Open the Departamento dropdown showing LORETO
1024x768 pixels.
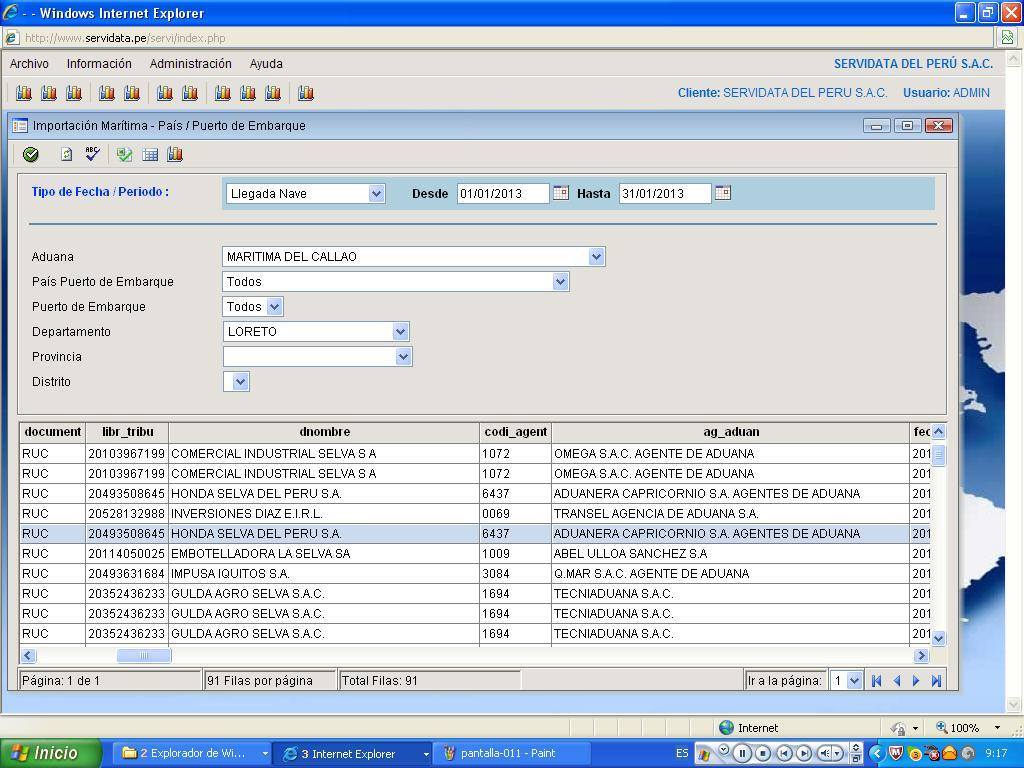400,332
